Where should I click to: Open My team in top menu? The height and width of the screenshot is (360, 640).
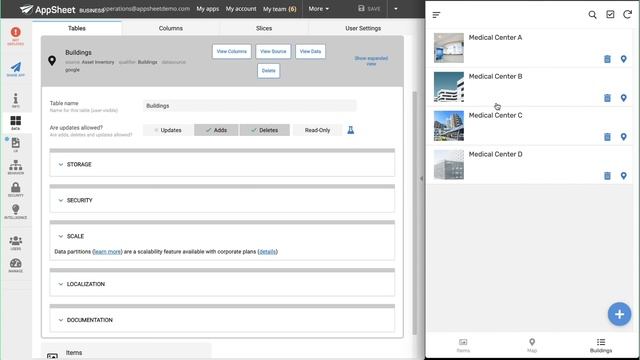pyautogui.click(x=280, y=9)
